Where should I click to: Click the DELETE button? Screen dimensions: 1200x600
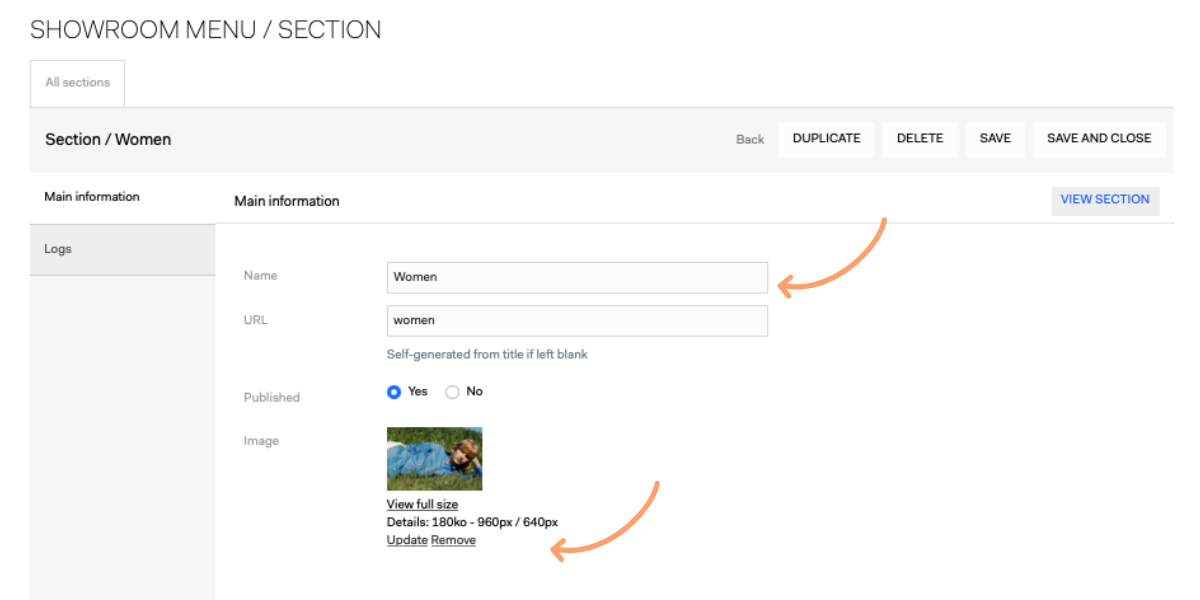(920, 139)
